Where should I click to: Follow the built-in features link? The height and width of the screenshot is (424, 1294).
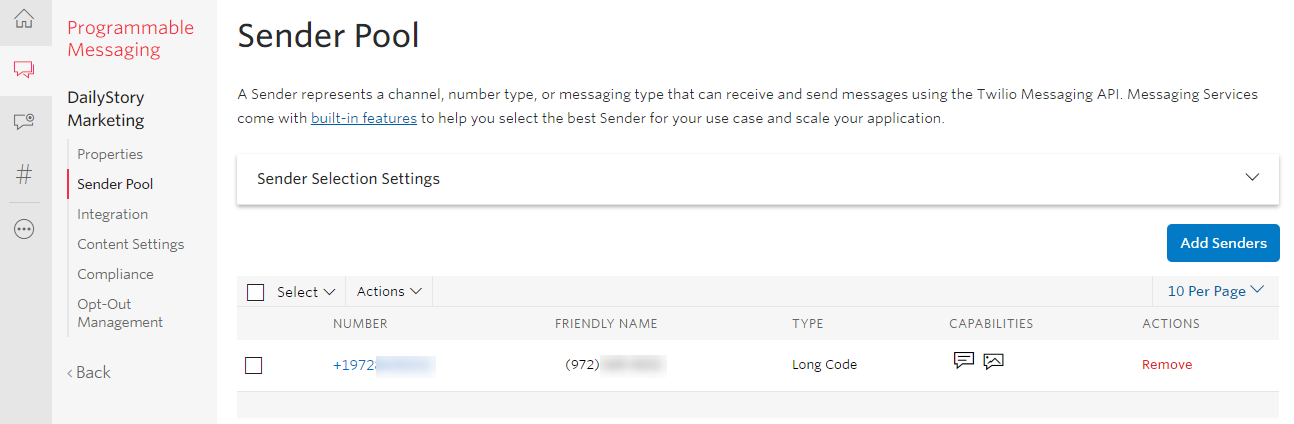tap(364, 118)
